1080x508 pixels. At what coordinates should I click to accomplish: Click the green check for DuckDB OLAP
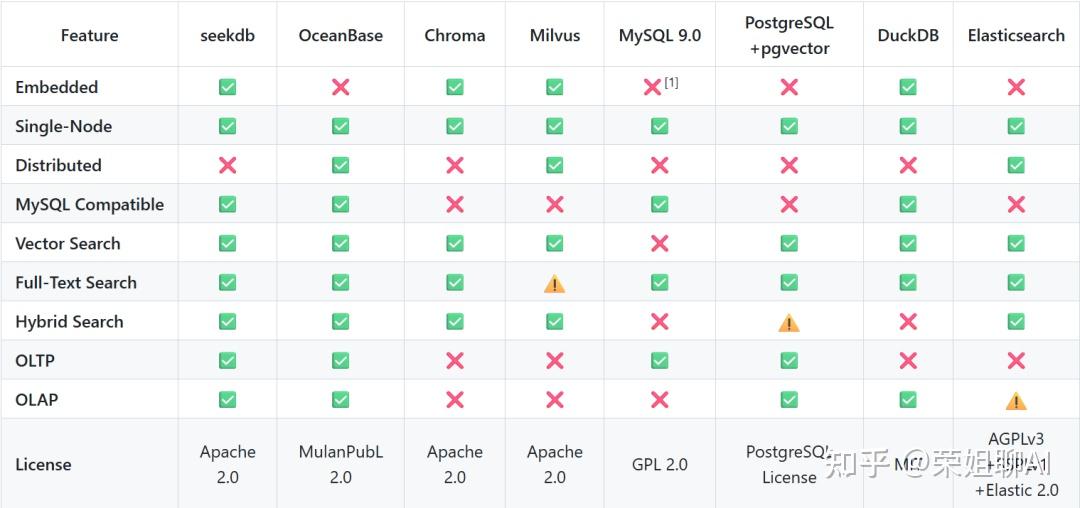pos(908,400)
